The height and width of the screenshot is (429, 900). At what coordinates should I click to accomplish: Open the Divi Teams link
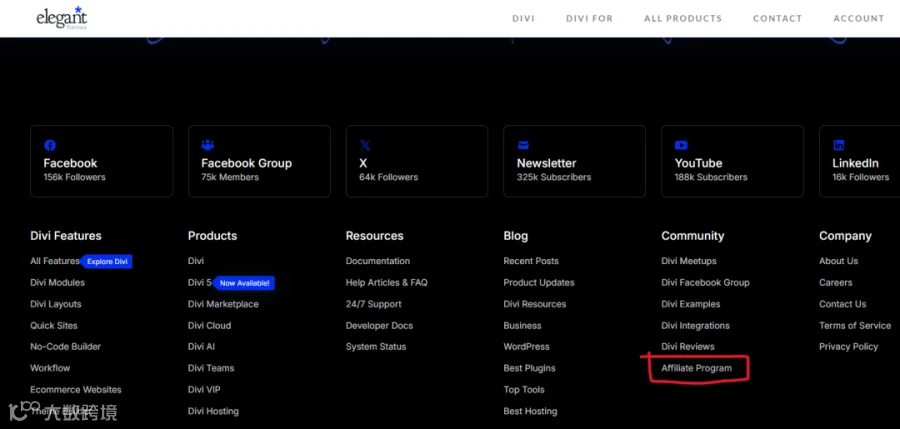point(211,368)
